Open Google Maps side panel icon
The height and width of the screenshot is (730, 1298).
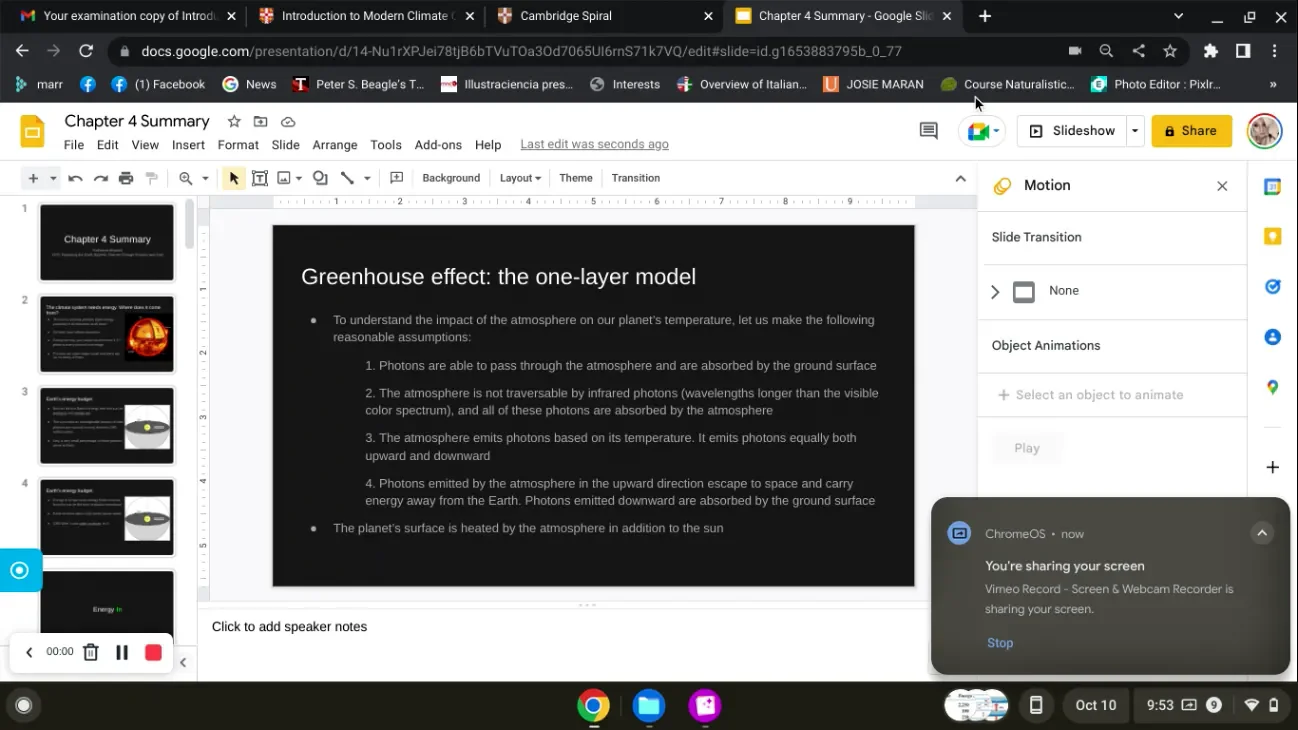click(x=1273, y=387)
